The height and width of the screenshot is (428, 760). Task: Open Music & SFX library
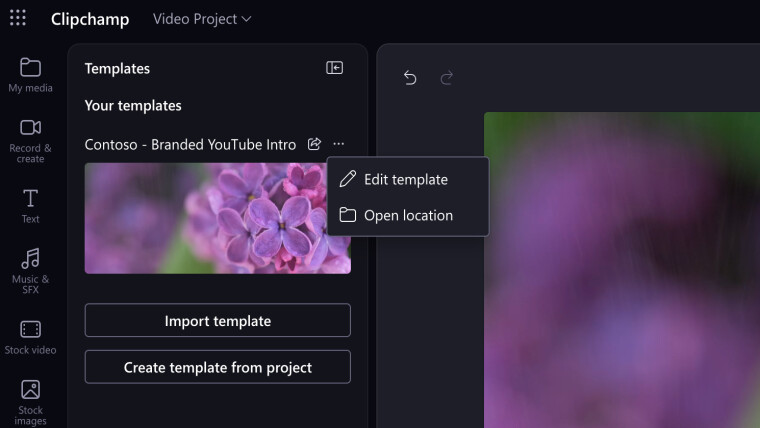30,271
